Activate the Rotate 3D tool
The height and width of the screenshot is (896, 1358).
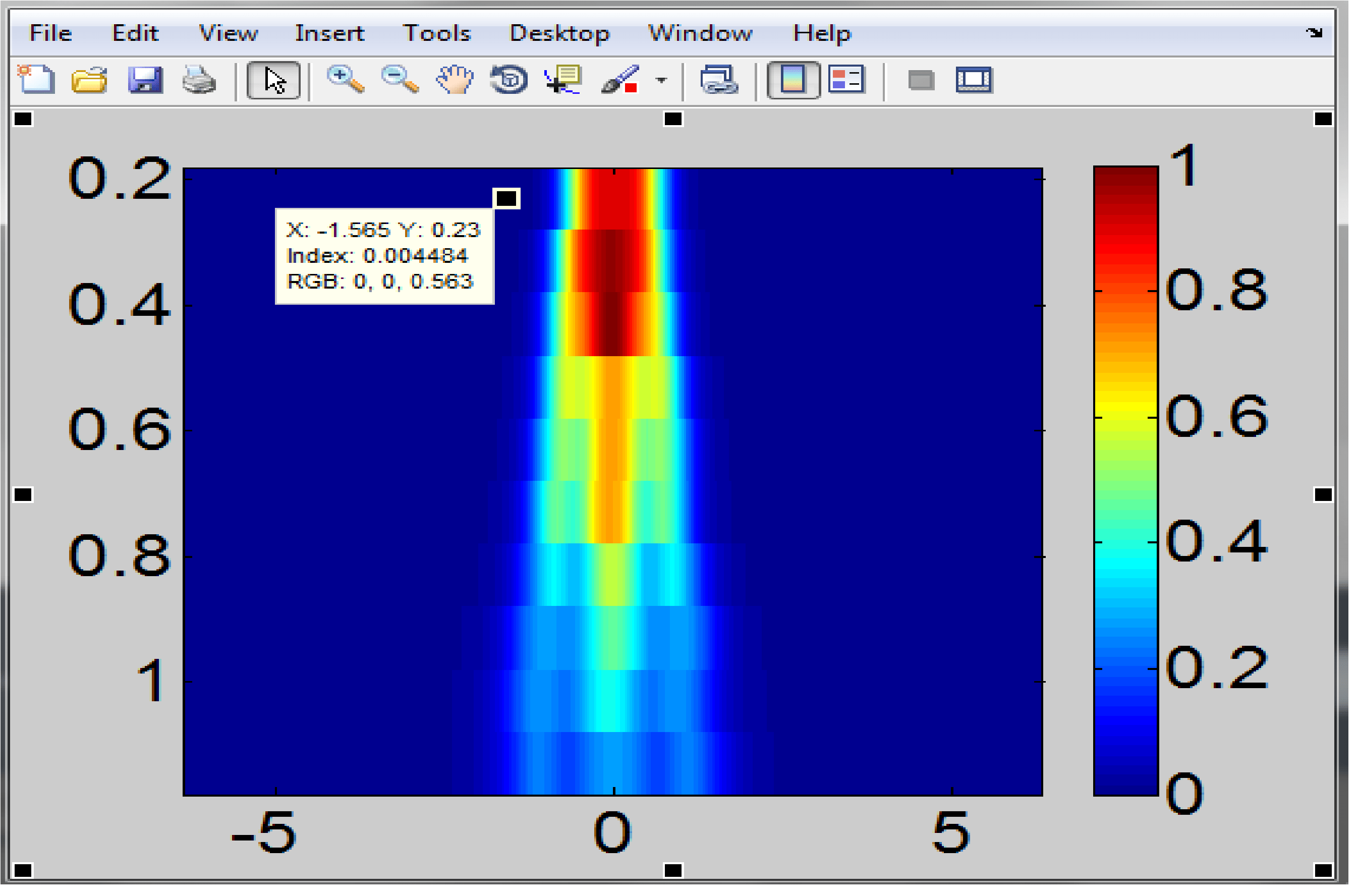(x=508, y=80)
